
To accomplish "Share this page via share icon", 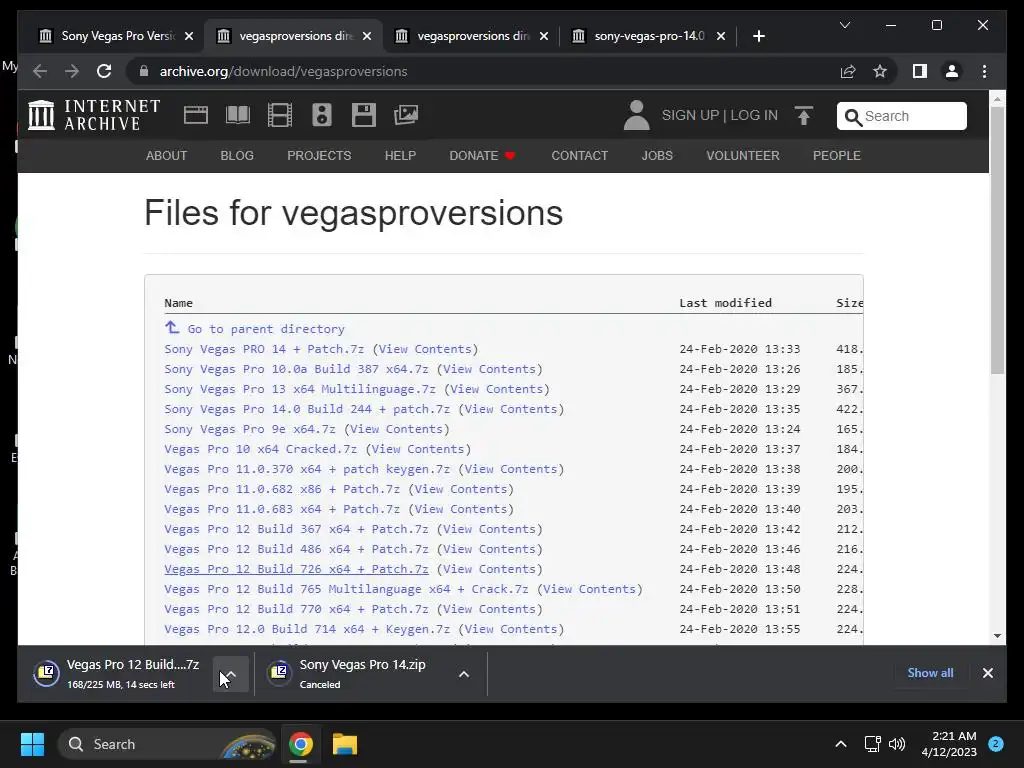I will [848, 71].
